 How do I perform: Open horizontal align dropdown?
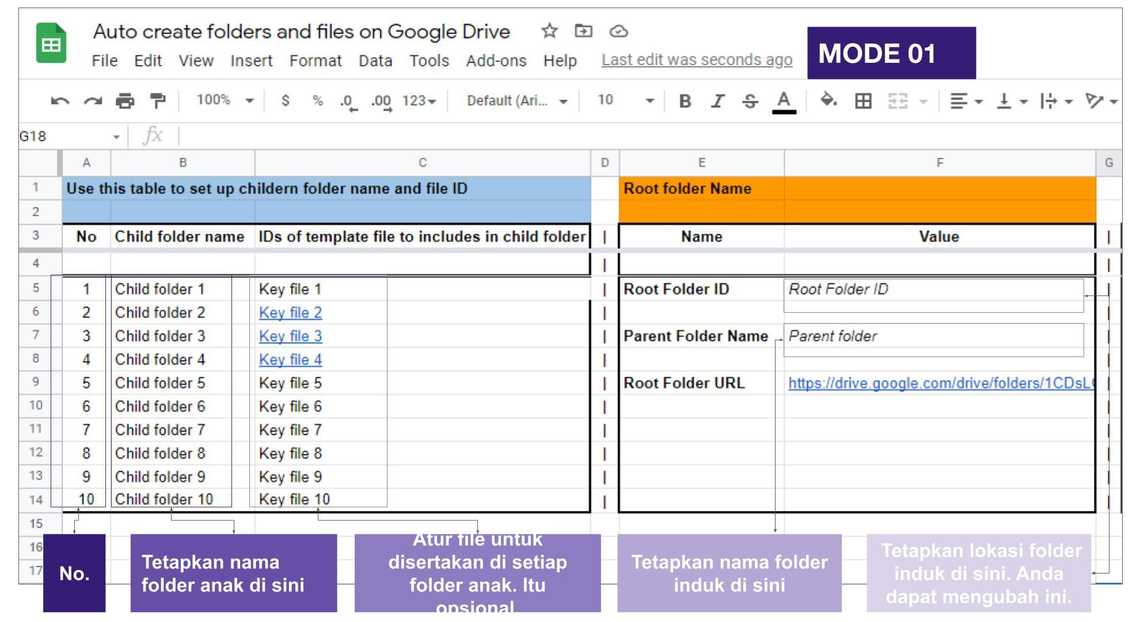966,101
